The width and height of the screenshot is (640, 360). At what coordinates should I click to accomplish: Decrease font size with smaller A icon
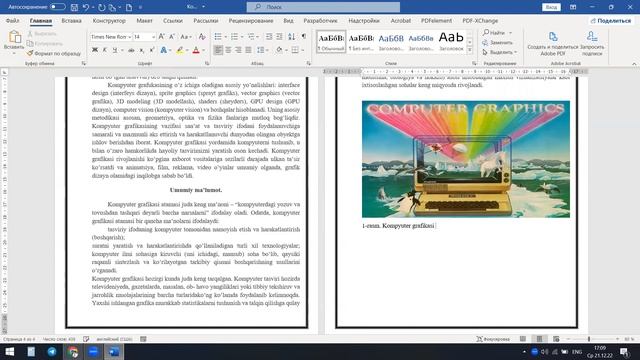(x=172, y=37)
